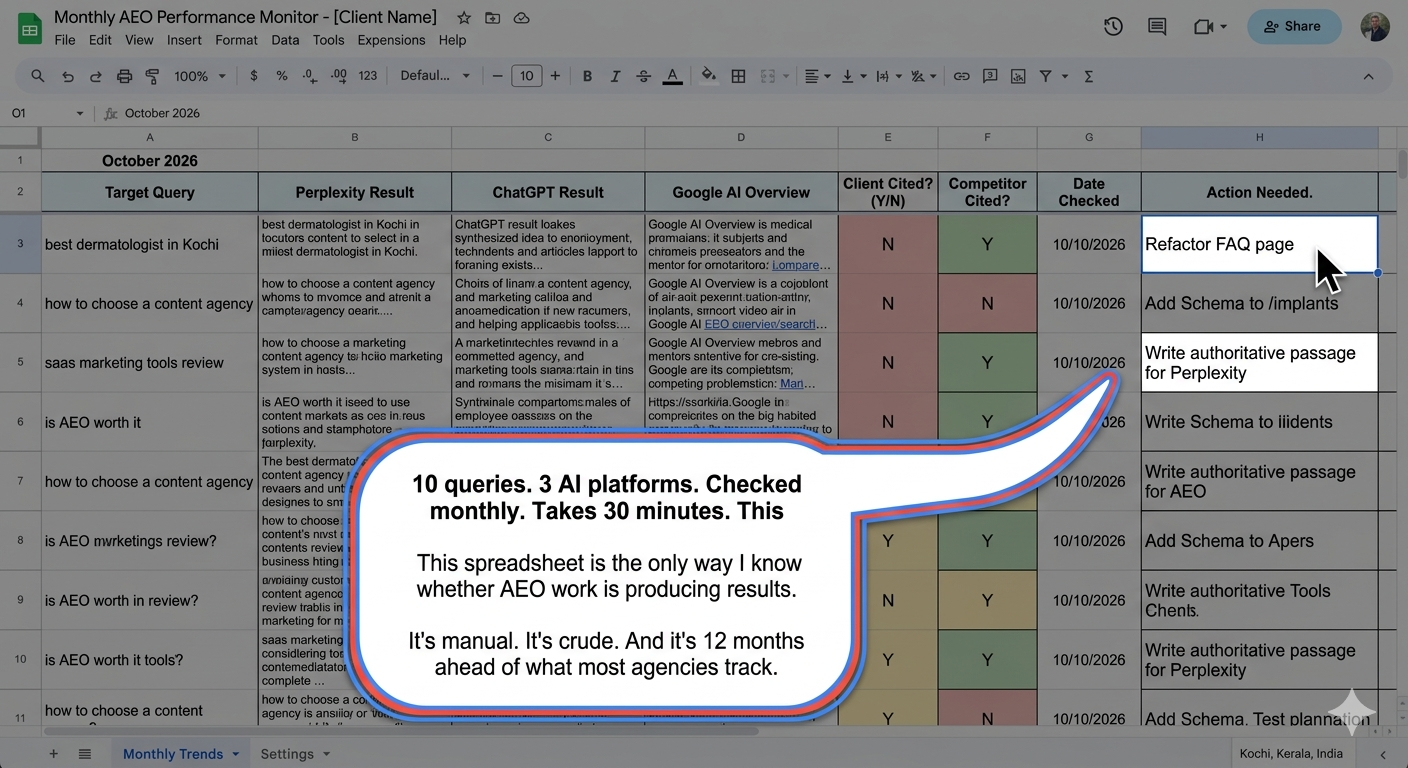Undo the last action
Image resolution: width=1408 pixels, height=768 pixels.
tap(67, 76)
